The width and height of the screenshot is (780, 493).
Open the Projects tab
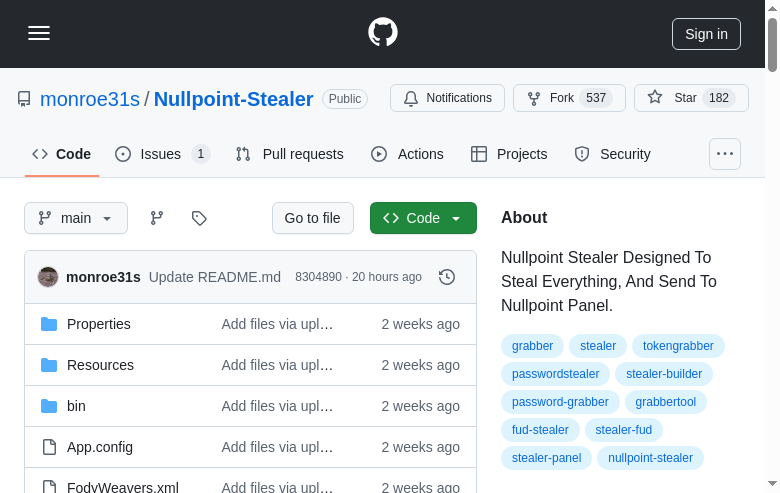point(509,154)
